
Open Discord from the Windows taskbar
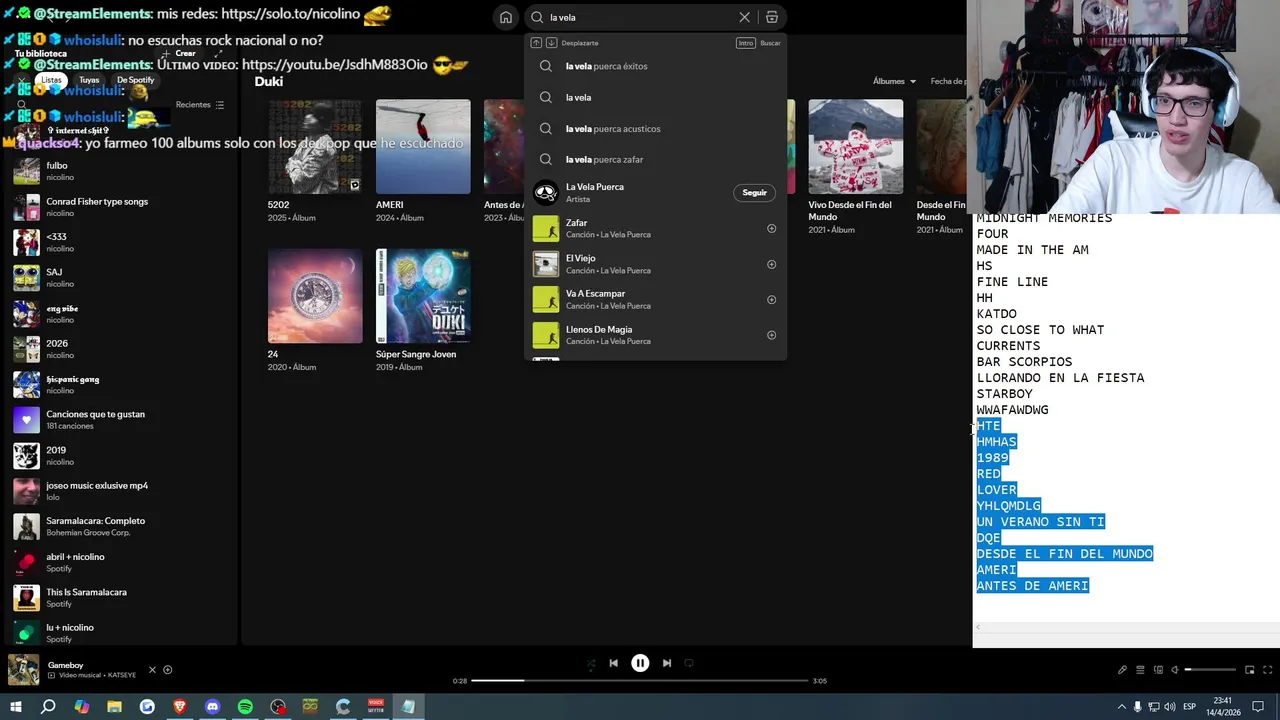pyautogui.click(x=212, y=707)
